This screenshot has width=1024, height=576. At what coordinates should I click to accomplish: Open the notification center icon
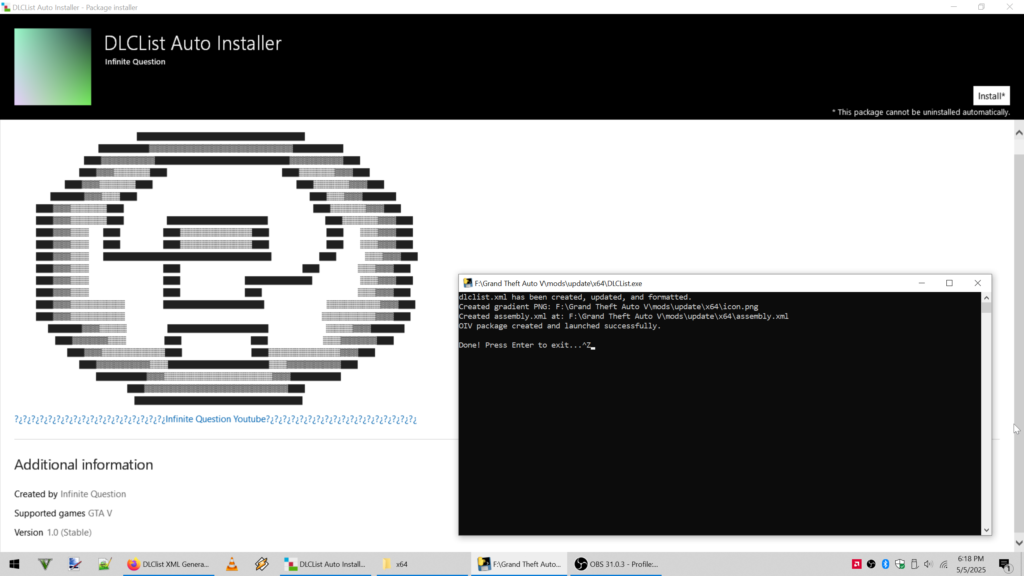coord(1004,564)
